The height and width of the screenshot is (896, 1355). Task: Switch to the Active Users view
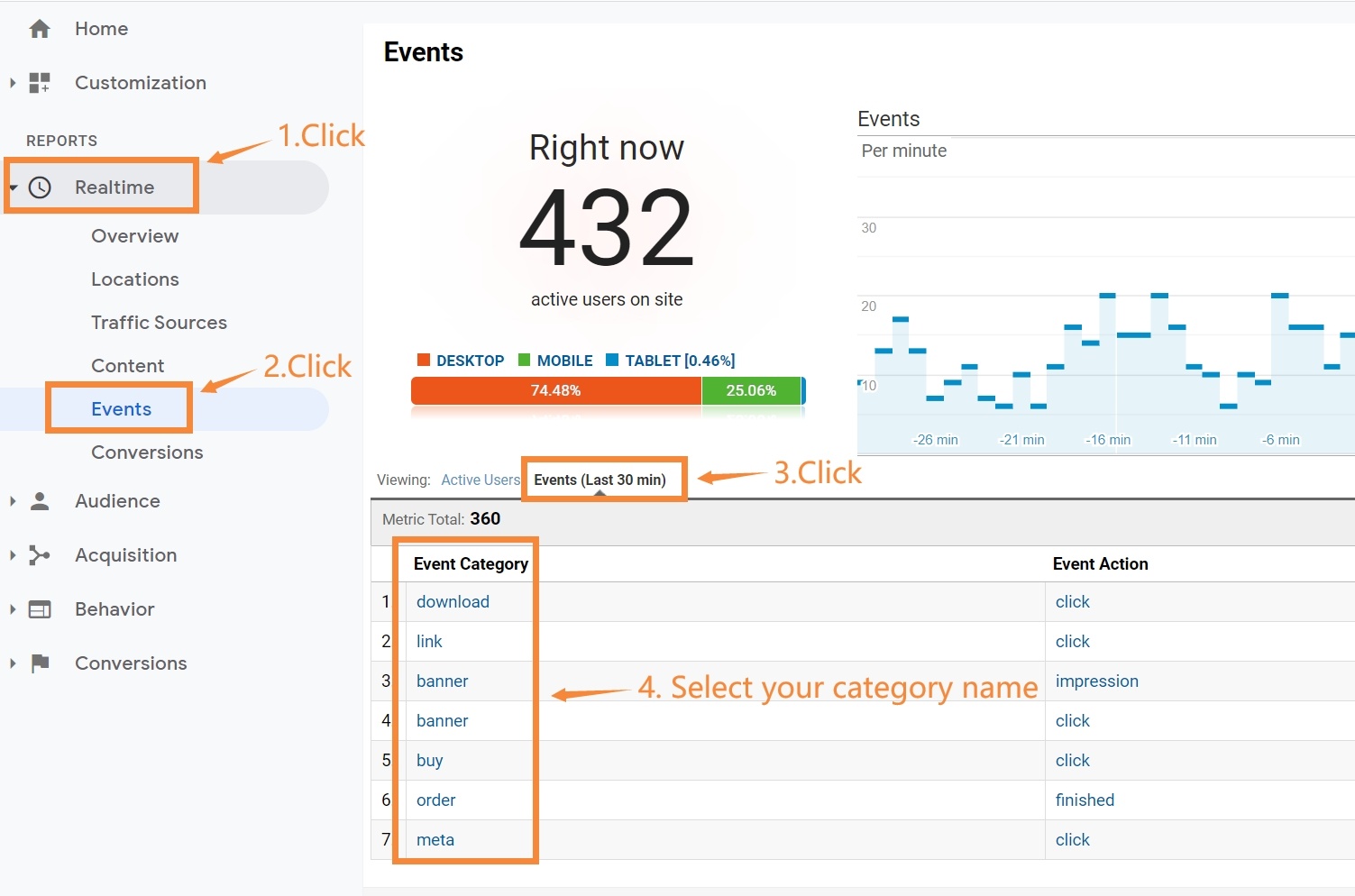point(481,480)
